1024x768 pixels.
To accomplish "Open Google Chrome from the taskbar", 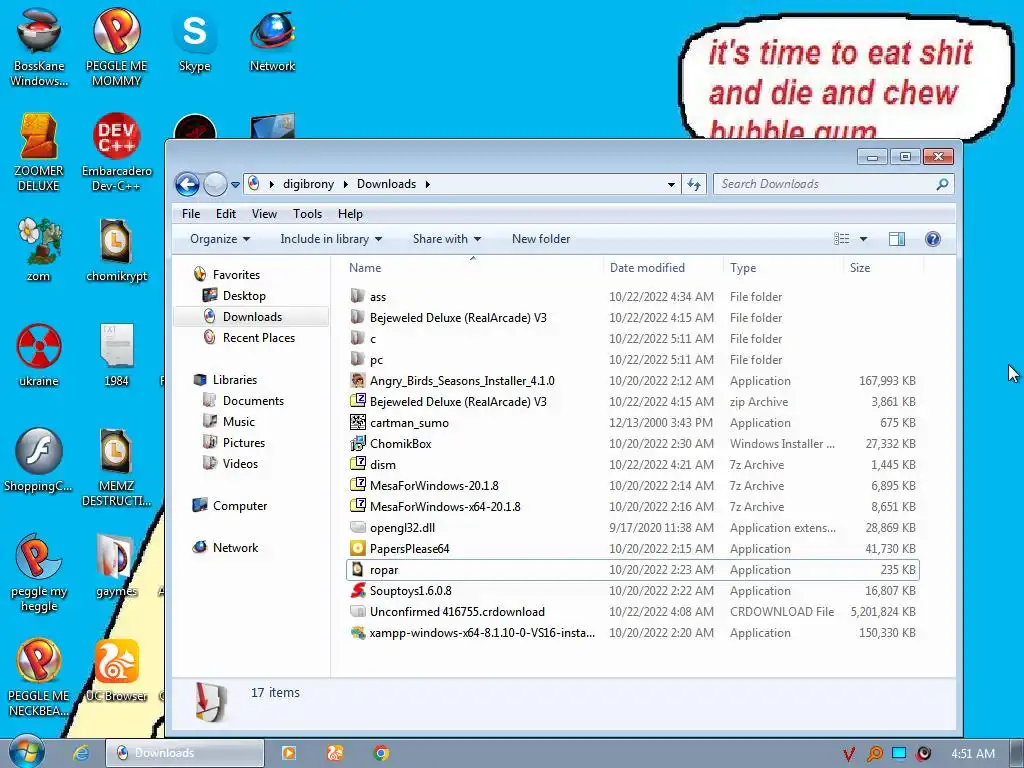I will click(381, 753).
